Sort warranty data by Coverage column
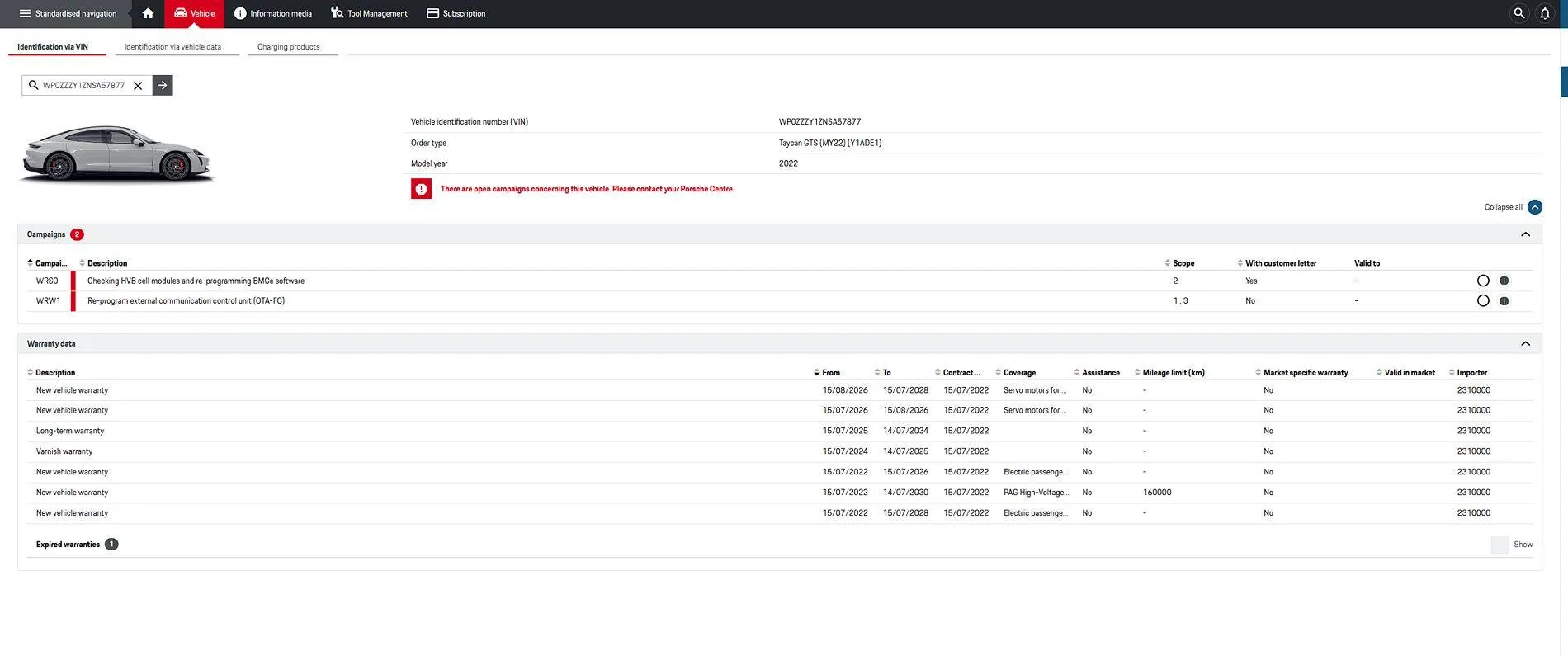 pyautogui.click(x=1015, y=373)
